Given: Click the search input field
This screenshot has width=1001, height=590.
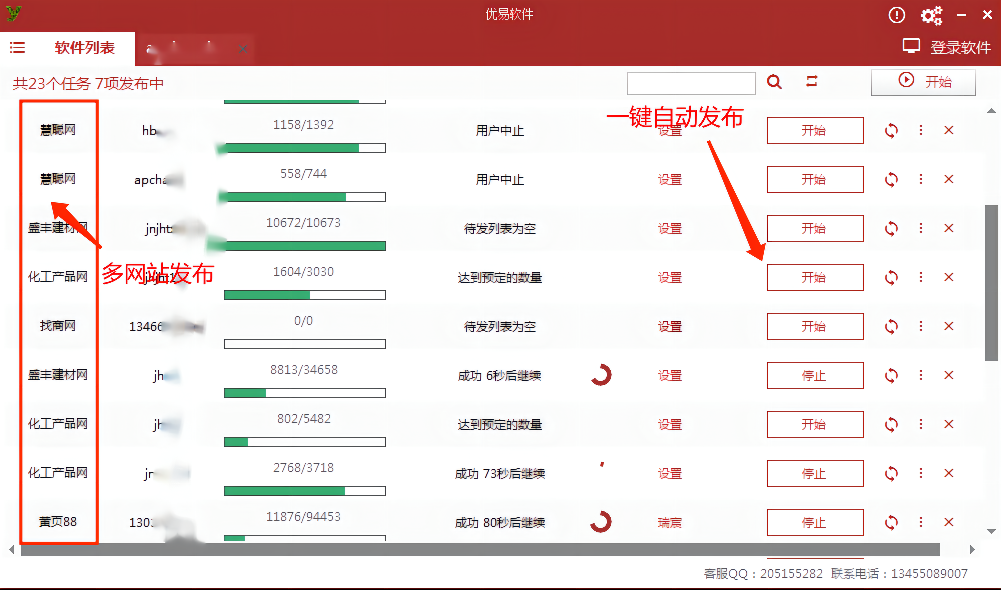Looking at the screenshot, I should [x=691, y=83].
